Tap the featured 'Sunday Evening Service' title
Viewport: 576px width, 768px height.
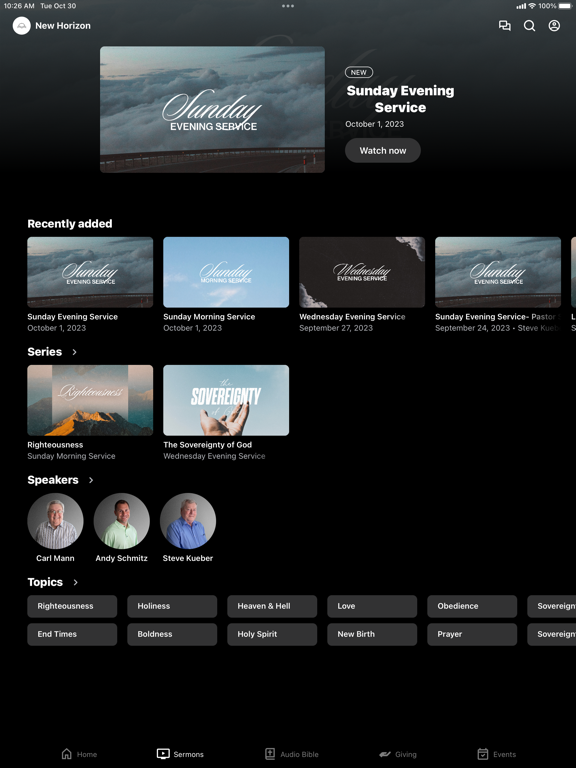click(400, 99)
